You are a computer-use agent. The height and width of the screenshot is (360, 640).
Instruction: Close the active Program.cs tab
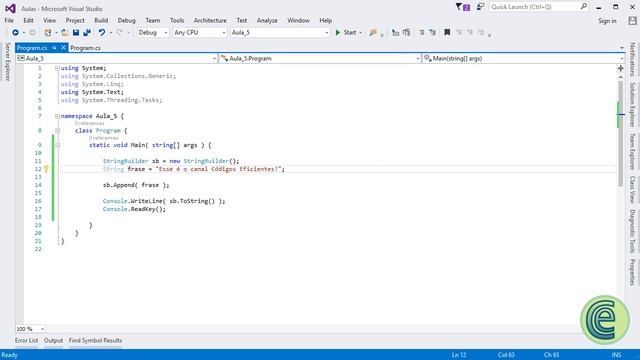coord(63,48)
